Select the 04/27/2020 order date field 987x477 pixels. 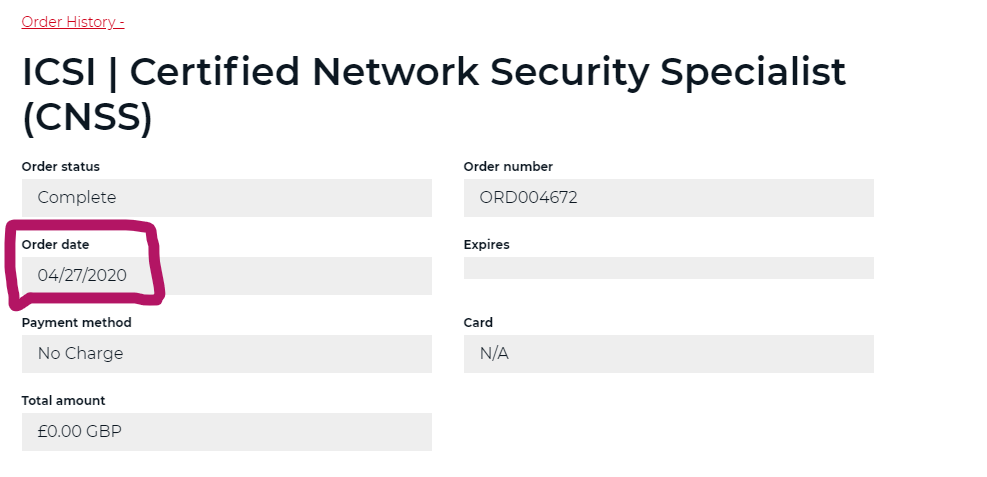coord(226,276)
